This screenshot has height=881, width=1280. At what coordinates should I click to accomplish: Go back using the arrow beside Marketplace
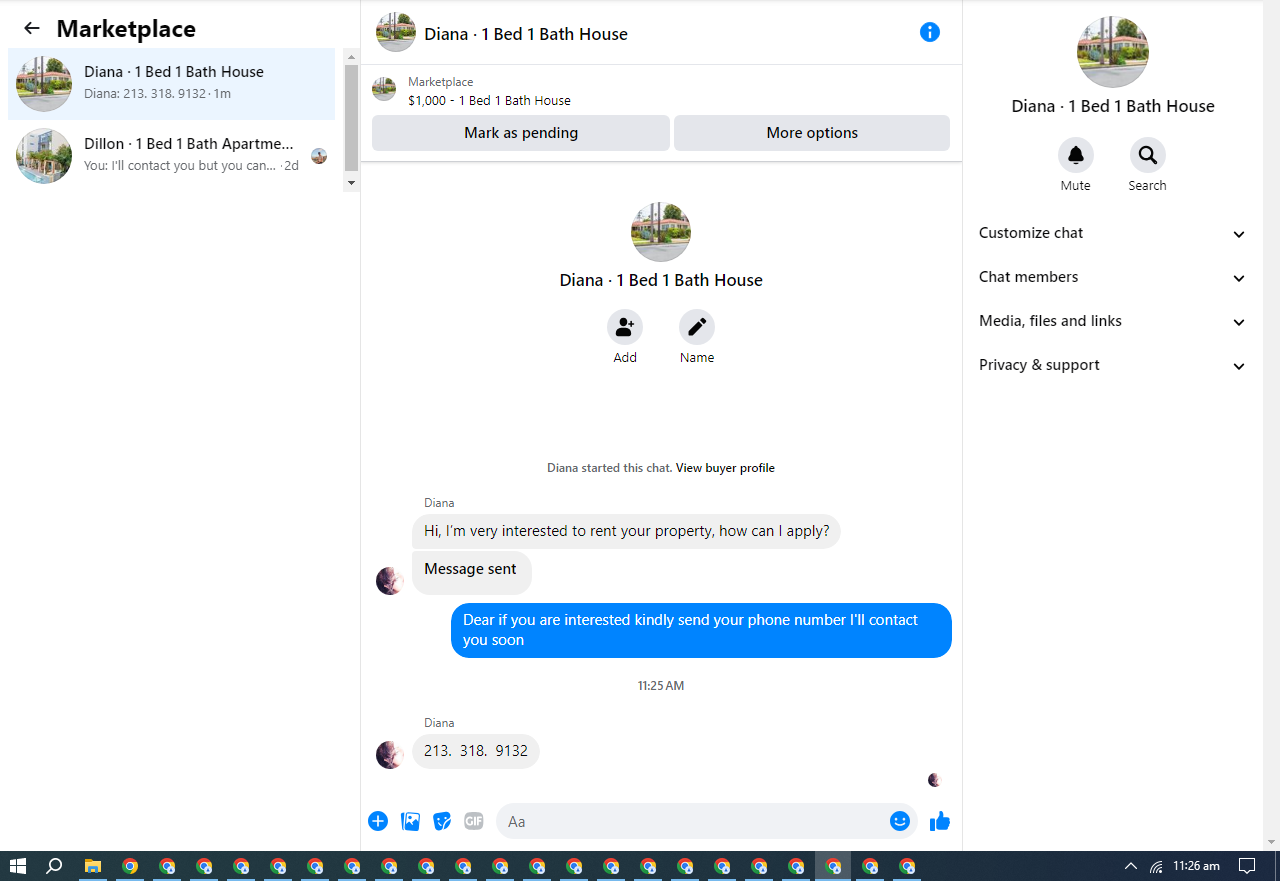(x=32, y=29)
